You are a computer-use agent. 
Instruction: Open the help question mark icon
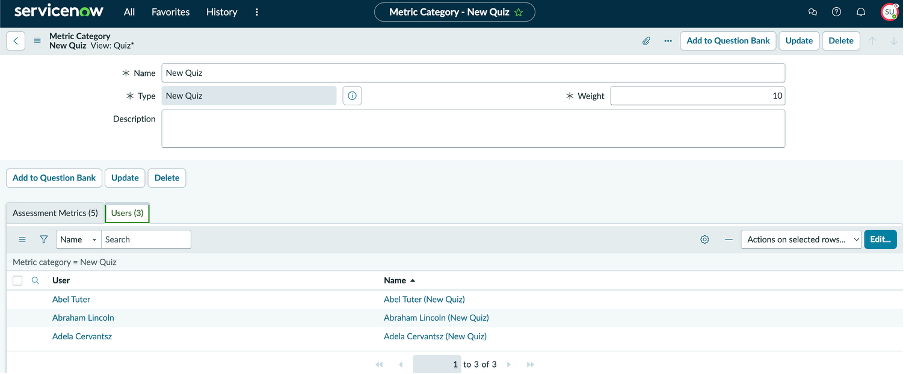pos(837,12)
